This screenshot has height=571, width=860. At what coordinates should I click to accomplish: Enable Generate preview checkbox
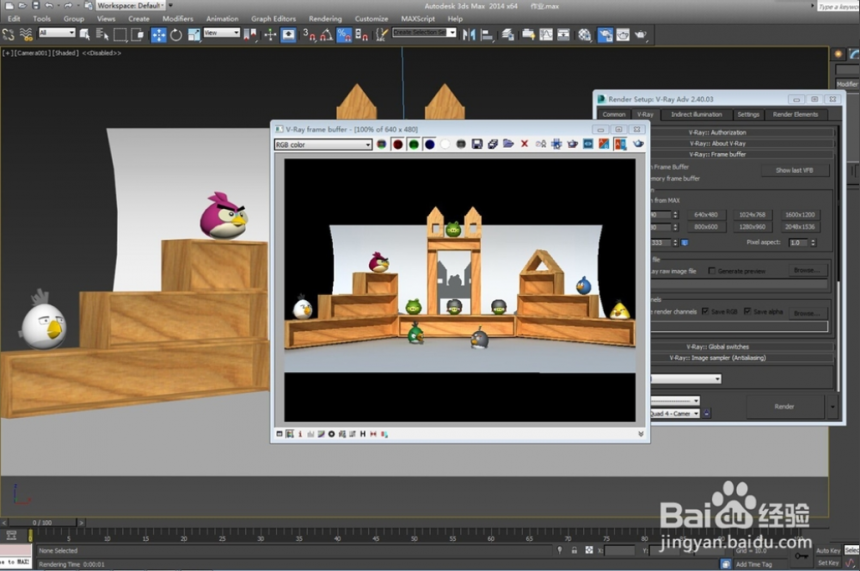point(711,271)
